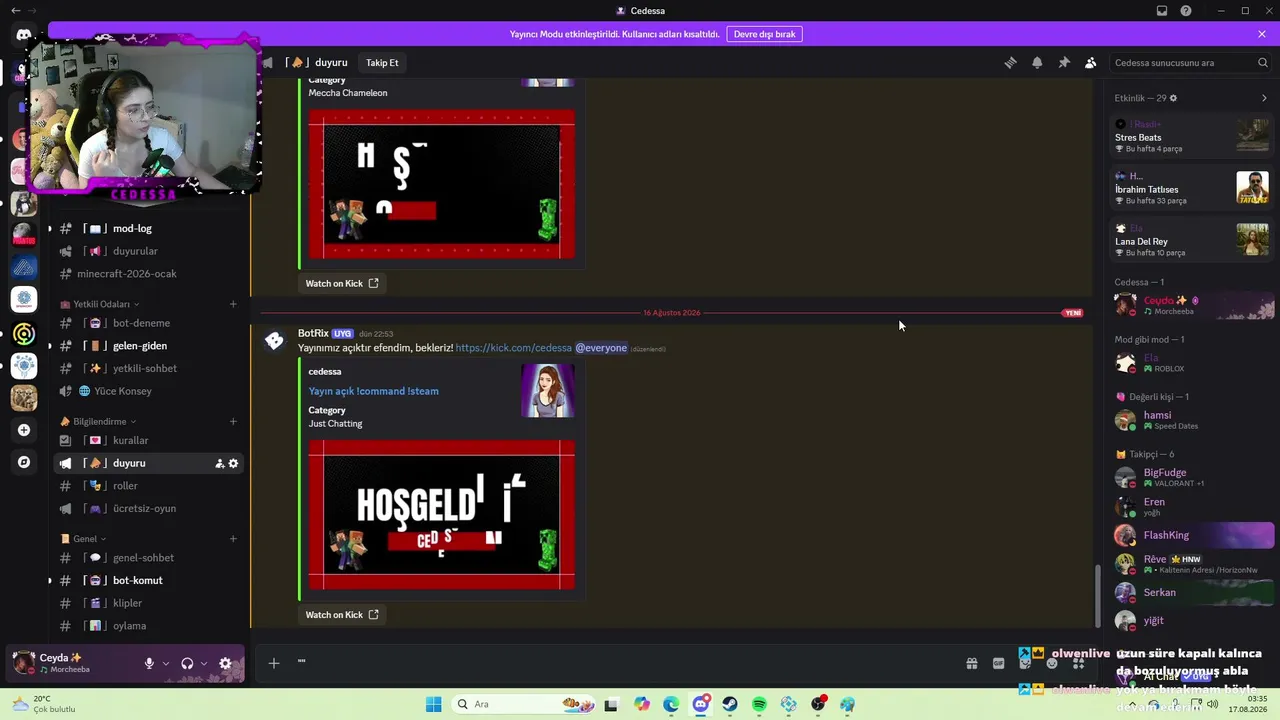
Task: Create a channel in Bilgilendirme
Action: click(x=233, y=421)
